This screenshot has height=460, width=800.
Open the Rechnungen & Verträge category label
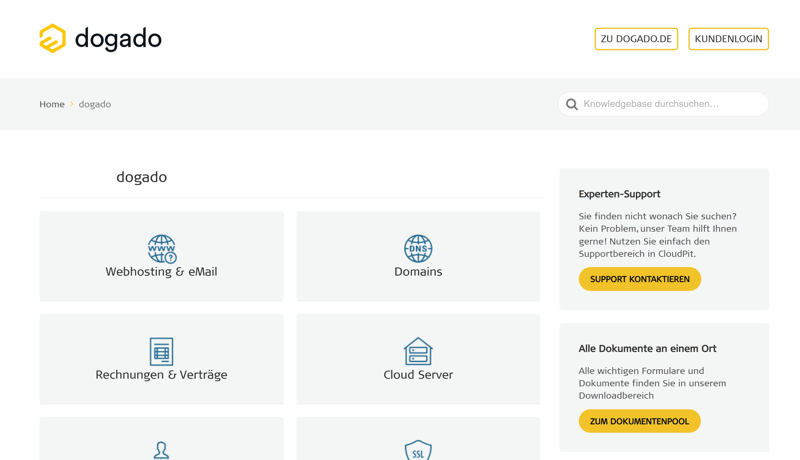161,375
